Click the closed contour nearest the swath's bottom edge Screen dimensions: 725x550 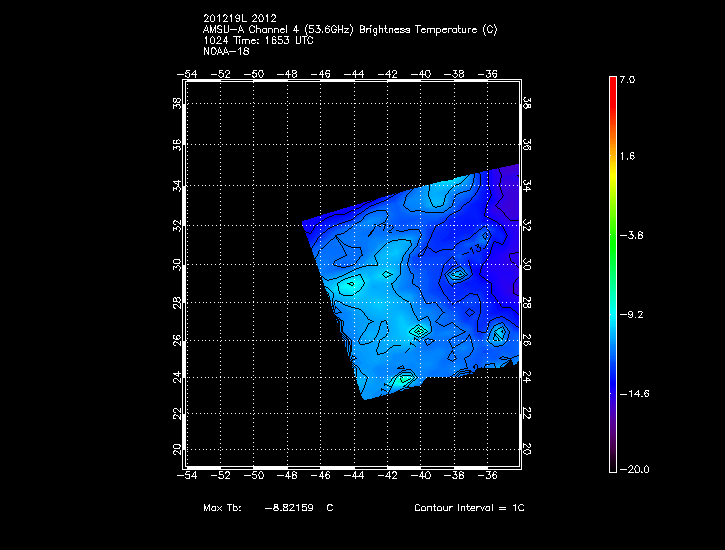pyautogui.click(x=404, y=379)
